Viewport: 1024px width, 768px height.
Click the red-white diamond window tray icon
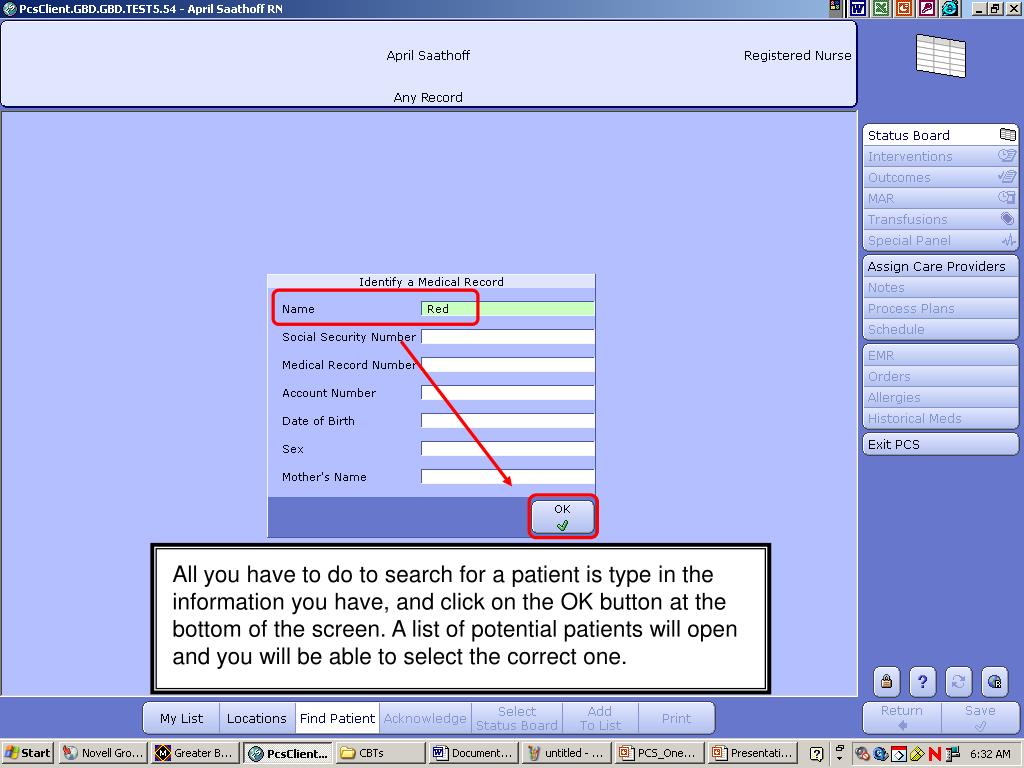point(899,754)
